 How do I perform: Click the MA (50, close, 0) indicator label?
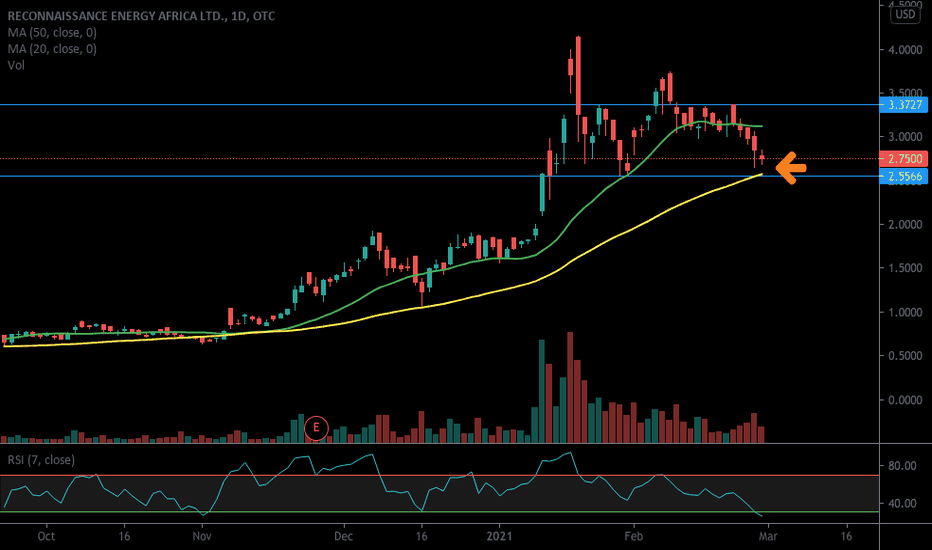point(52,33)
